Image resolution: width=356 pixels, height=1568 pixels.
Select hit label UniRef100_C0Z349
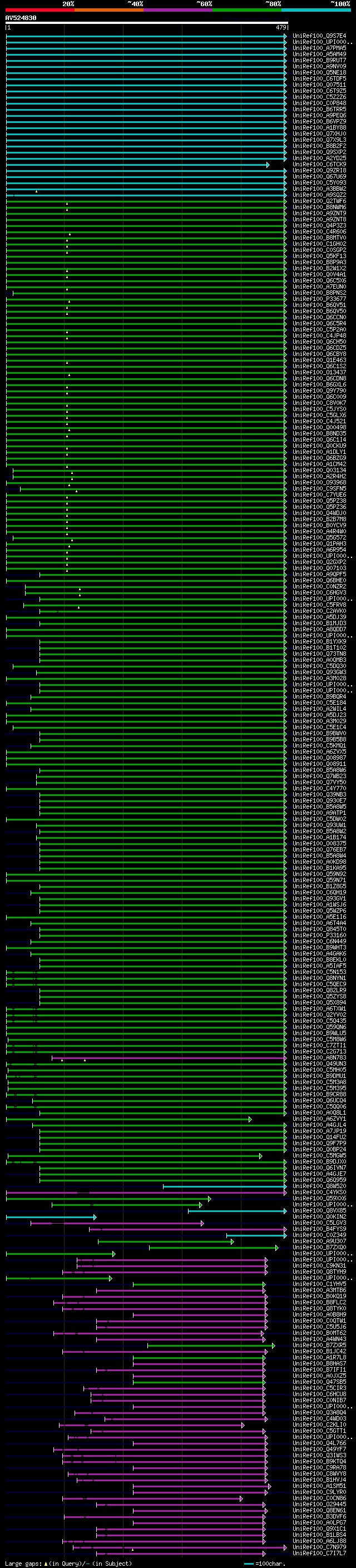pyautogui.click(x=319, y=1235)
